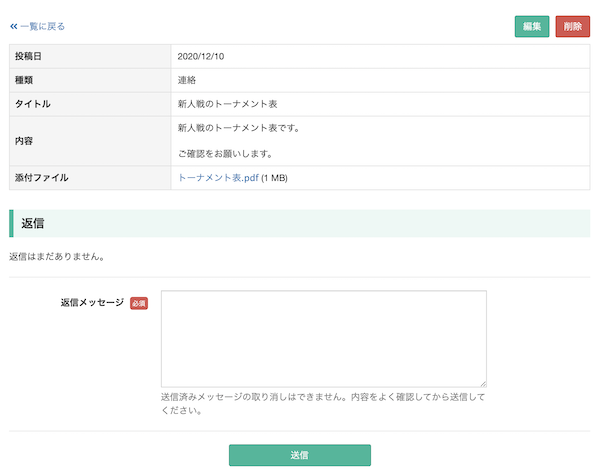Click the 返信メッセージ field label
The height and width of the screenshot is (476, 600).
coord(92,303)
